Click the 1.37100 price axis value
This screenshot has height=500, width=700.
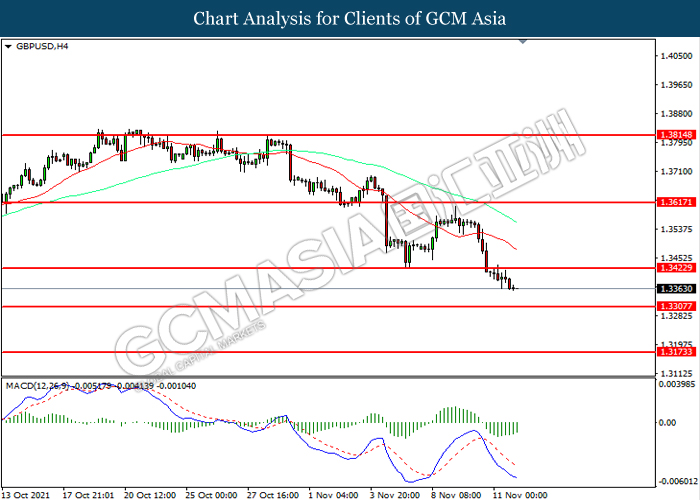point(676,171)
